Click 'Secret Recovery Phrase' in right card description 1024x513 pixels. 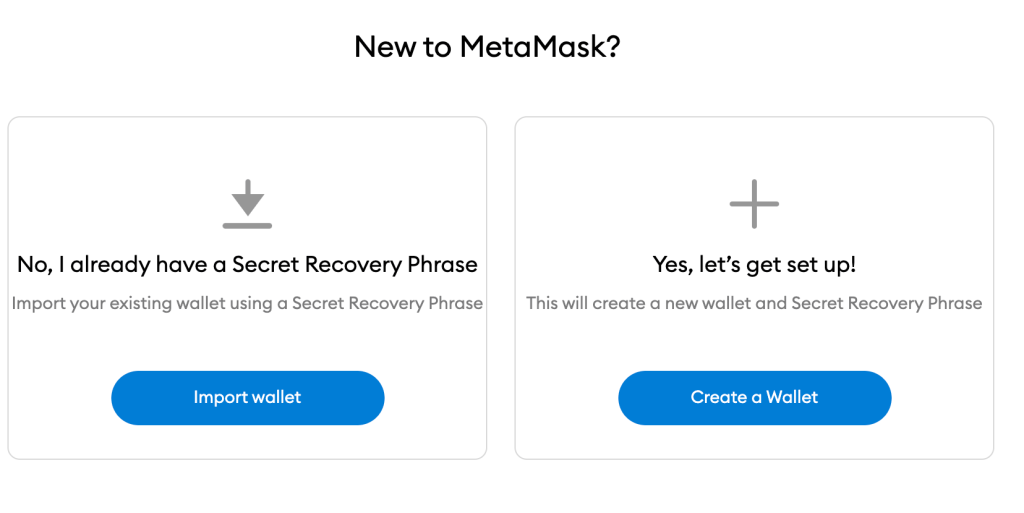coord(886,303)
